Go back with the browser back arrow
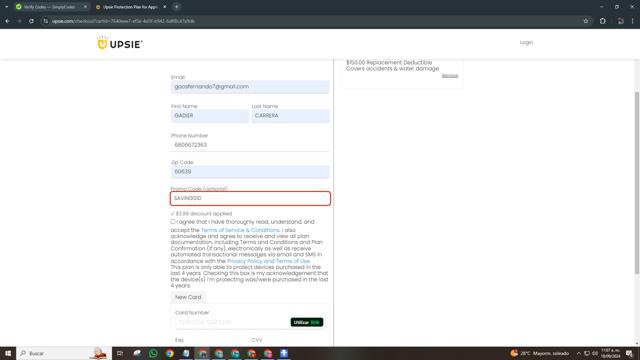 point(8,21)
